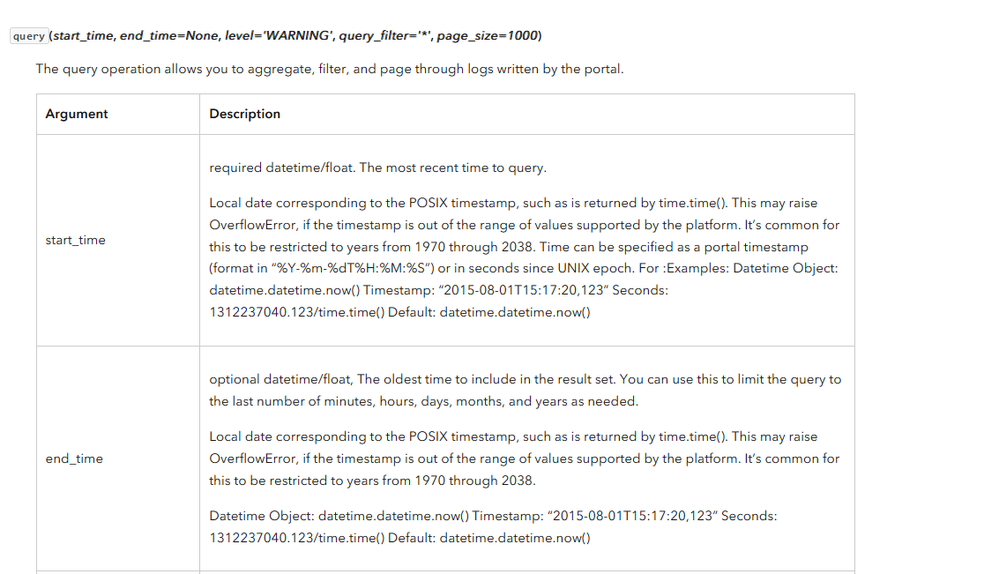
Task: Click "the last number of minutes, hours" line
Action: [423, 401]
